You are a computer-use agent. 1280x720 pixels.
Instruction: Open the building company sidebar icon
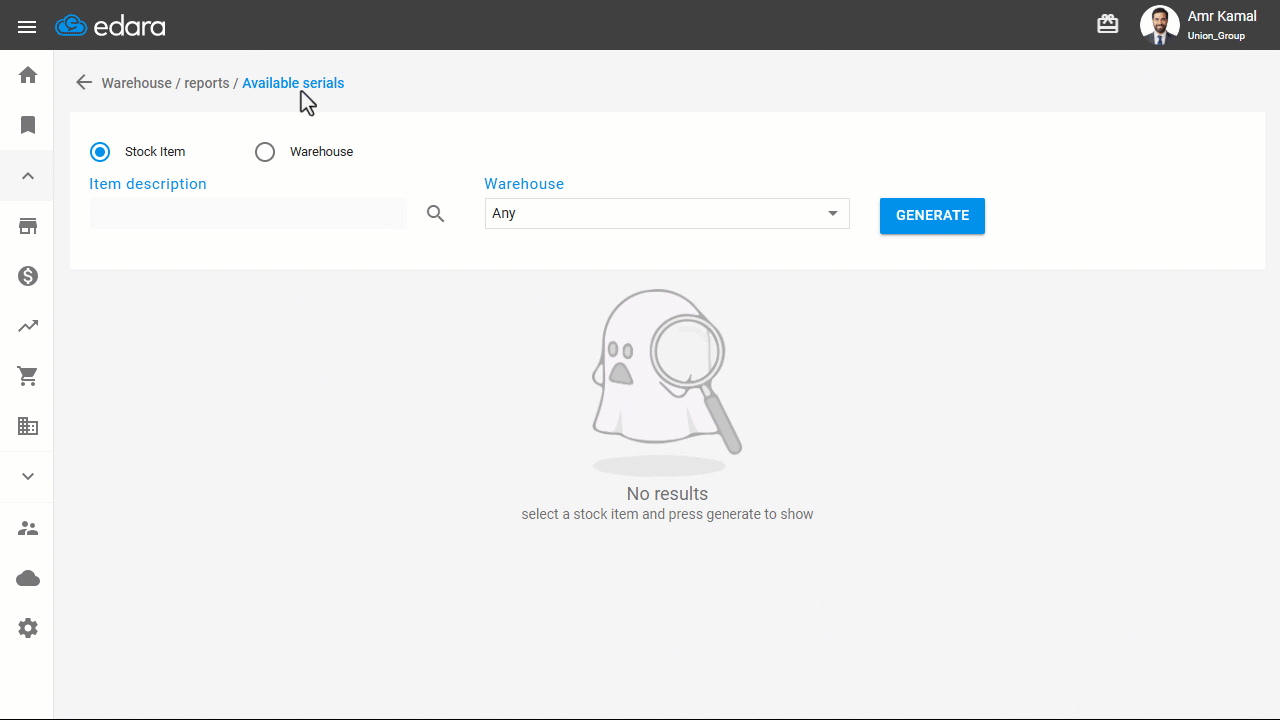point(28,427)
